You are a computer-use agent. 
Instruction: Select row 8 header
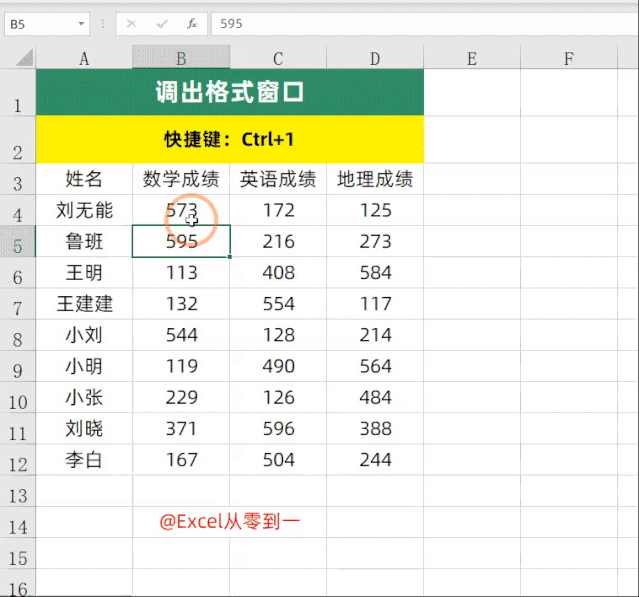(18, 335)
